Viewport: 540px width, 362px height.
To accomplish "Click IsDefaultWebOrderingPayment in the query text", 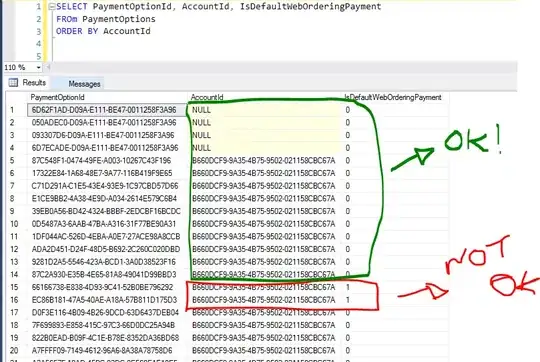I will [310, 7].
